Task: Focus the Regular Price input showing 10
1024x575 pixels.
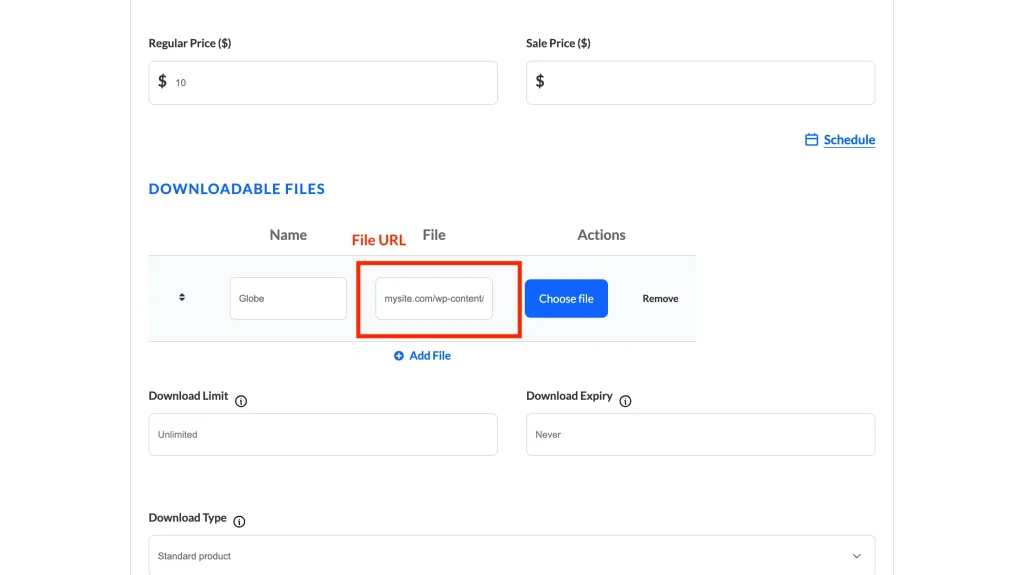Action: (x=330, y=83)
